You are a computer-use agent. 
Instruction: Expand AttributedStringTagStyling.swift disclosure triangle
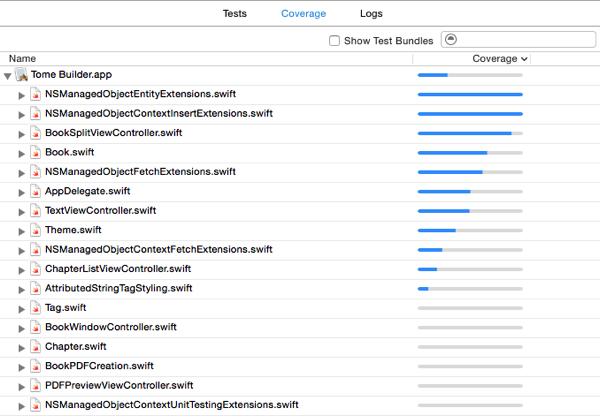pos(21,290)
